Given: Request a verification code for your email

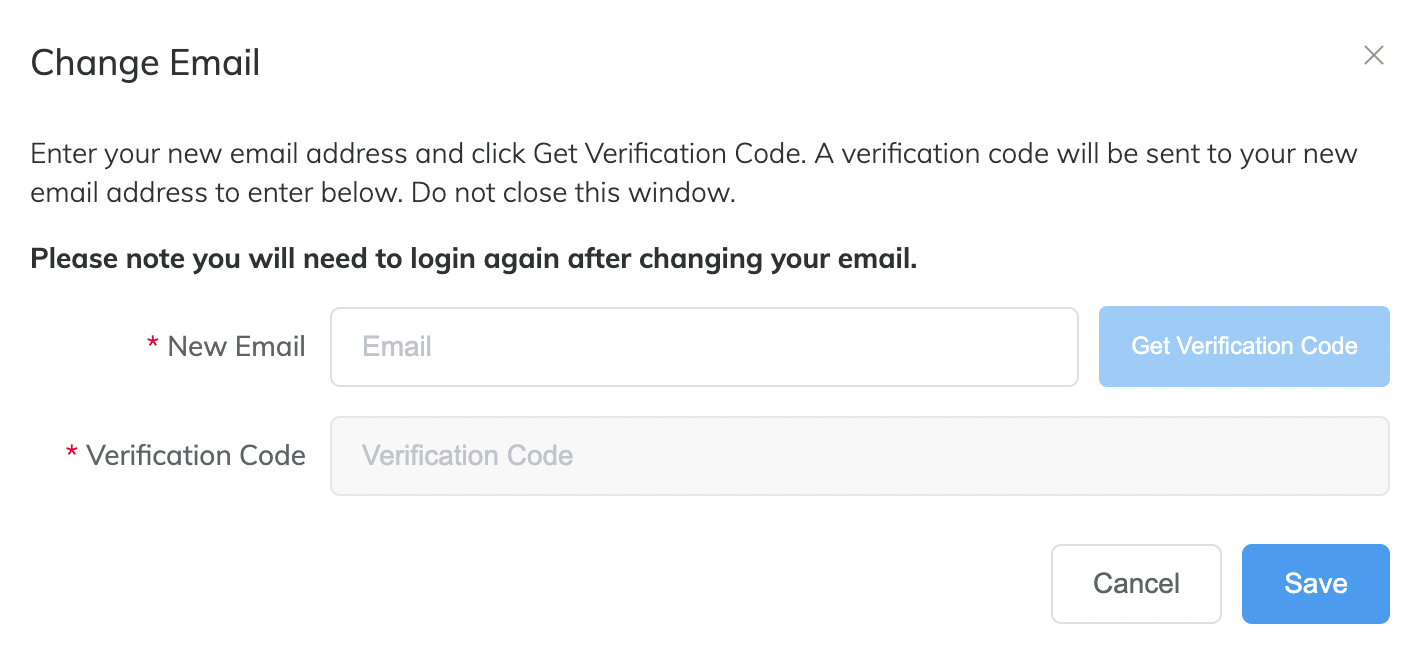Looking at the screenshot, I should (1243, 346).
